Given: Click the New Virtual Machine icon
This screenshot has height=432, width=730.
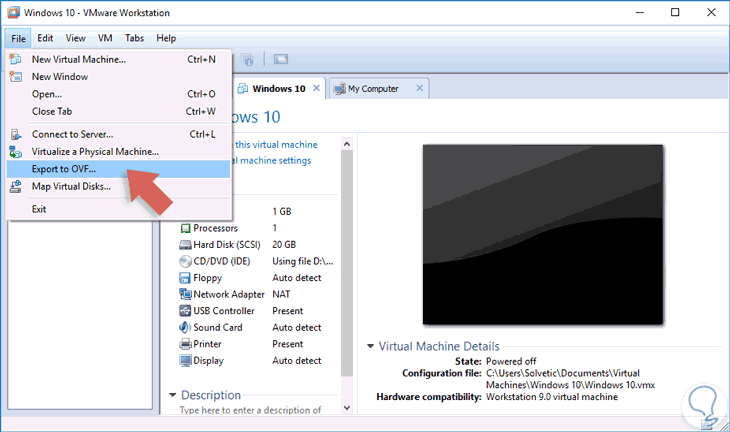Looking at the screenshot, I should [15, 59].
